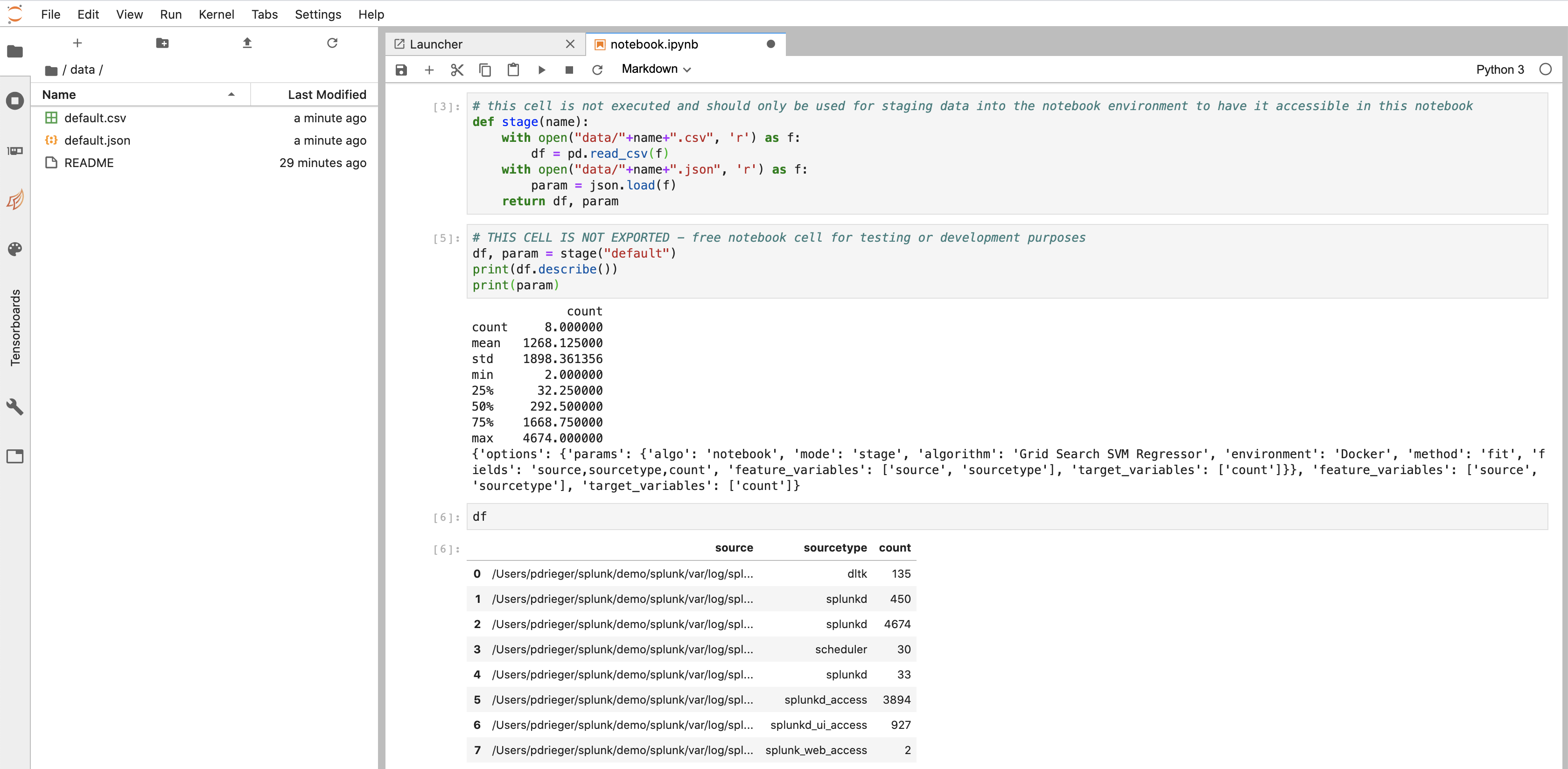The width and height of the screenshot is (1568, 769).
Task: Sort files by Name column
Action: pyautogui.click(x=140, y=94)
